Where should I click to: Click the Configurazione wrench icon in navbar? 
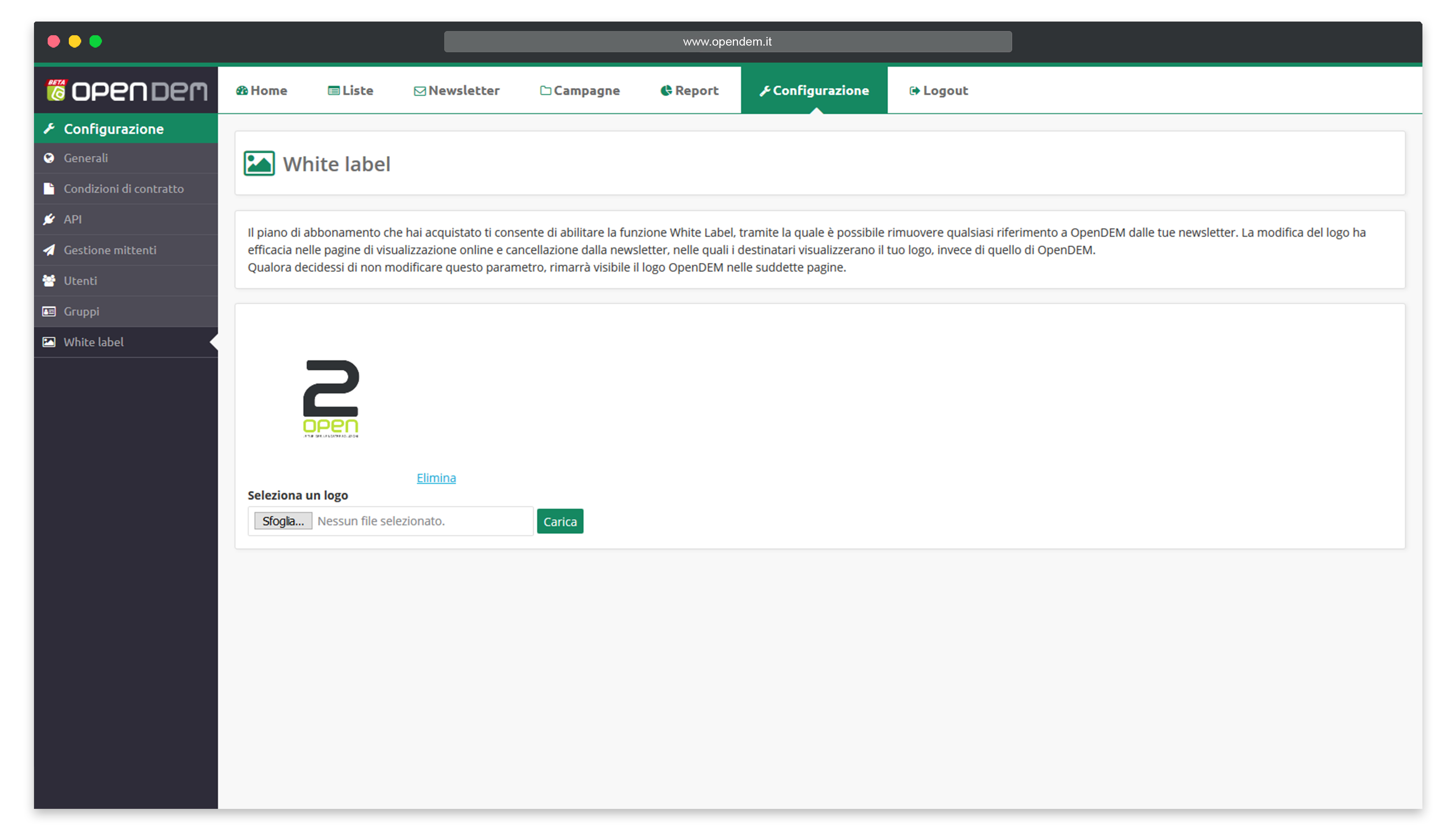(765, 91)
